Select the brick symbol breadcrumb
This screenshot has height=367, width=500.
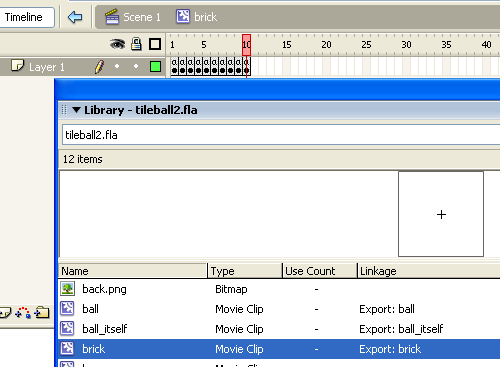tap(196, 17)
